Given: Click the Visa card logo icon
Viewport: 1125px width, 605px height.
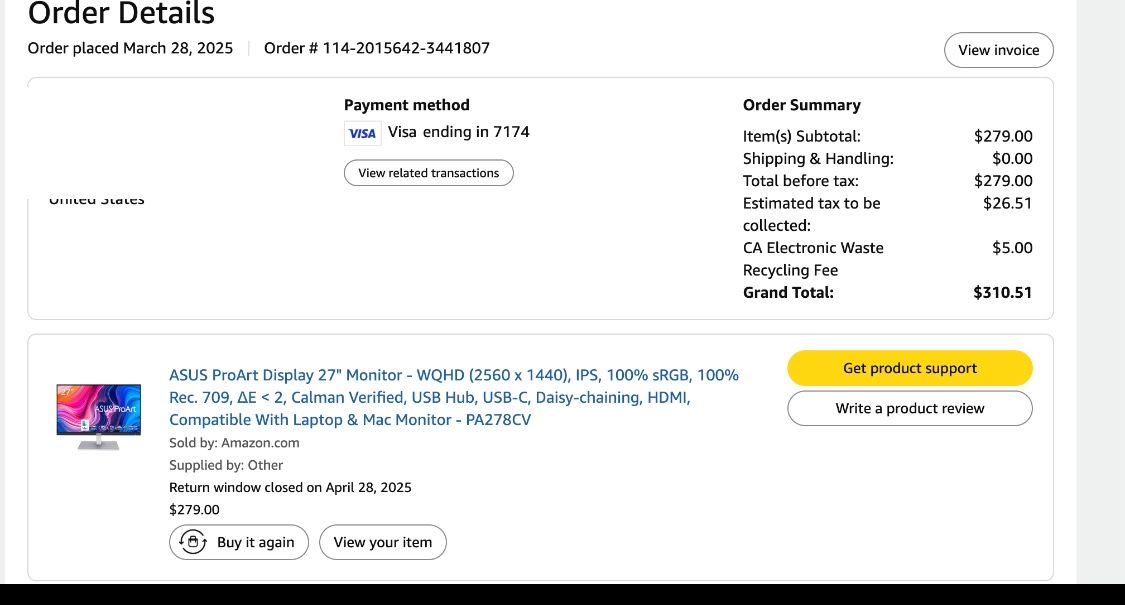Looking at the screenshot, I should (x=362, y=132).
